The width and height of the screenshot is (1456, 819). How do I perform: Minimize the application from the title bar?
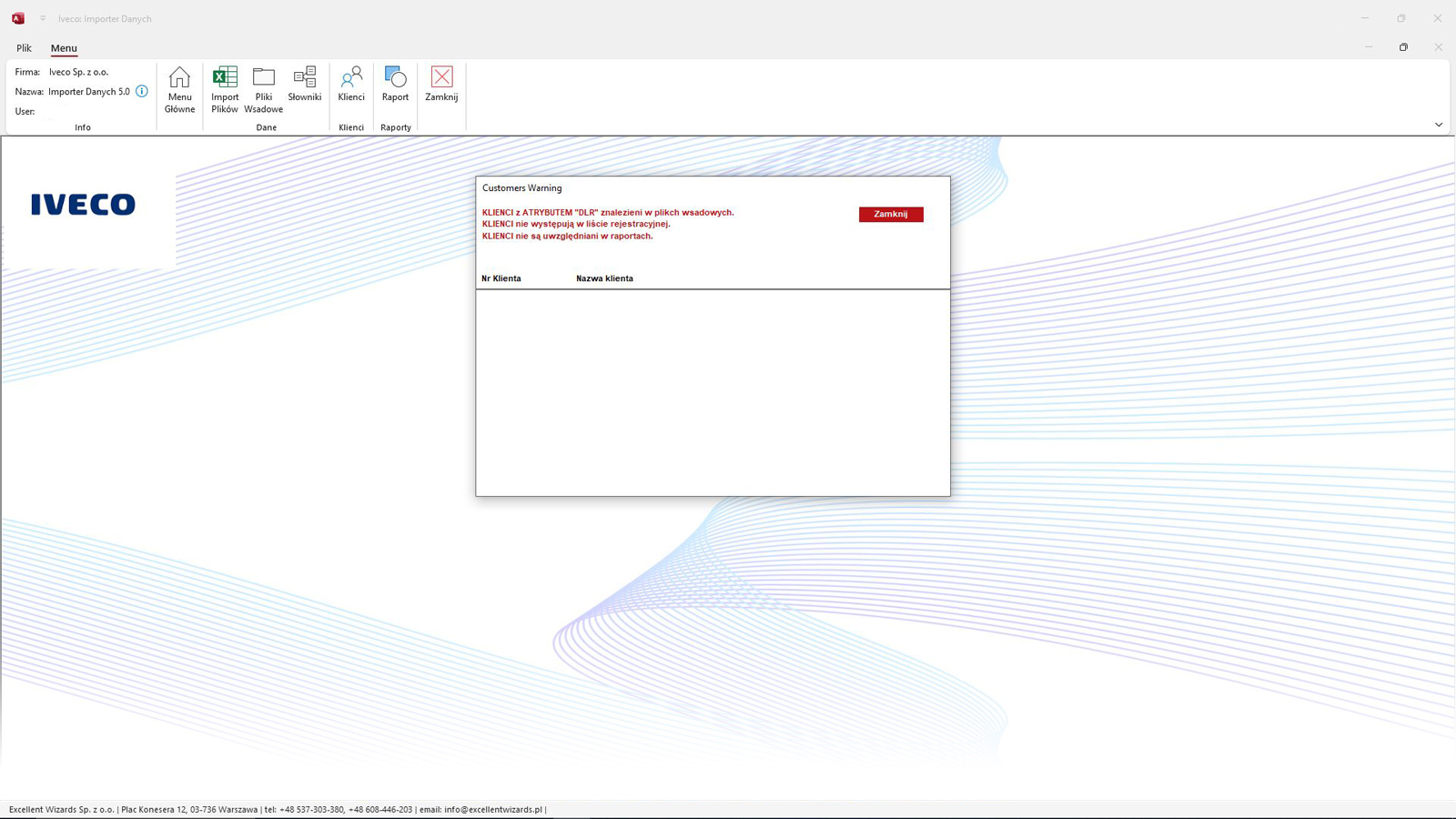1365,18
